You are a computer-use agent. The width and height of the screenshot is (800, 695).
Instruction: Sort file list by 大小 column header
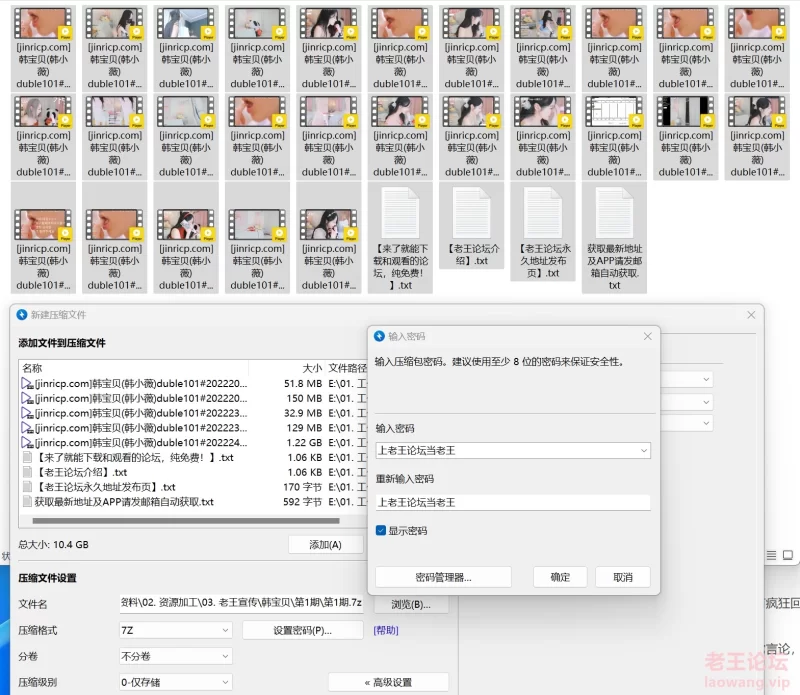click(287, 368)
